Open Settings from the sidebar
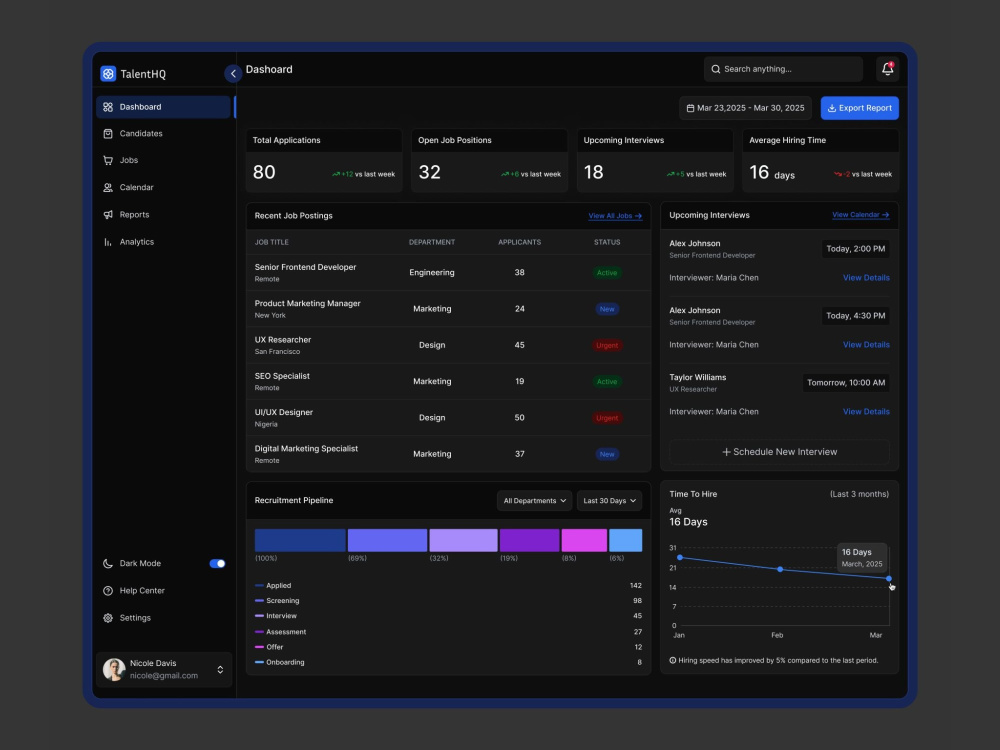 point(163,618)
